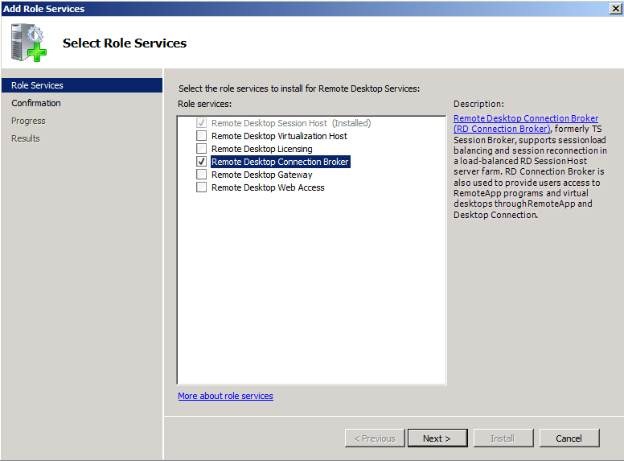Open More about role services link
This screenshot has height=461, width=624.
(225, 396)
